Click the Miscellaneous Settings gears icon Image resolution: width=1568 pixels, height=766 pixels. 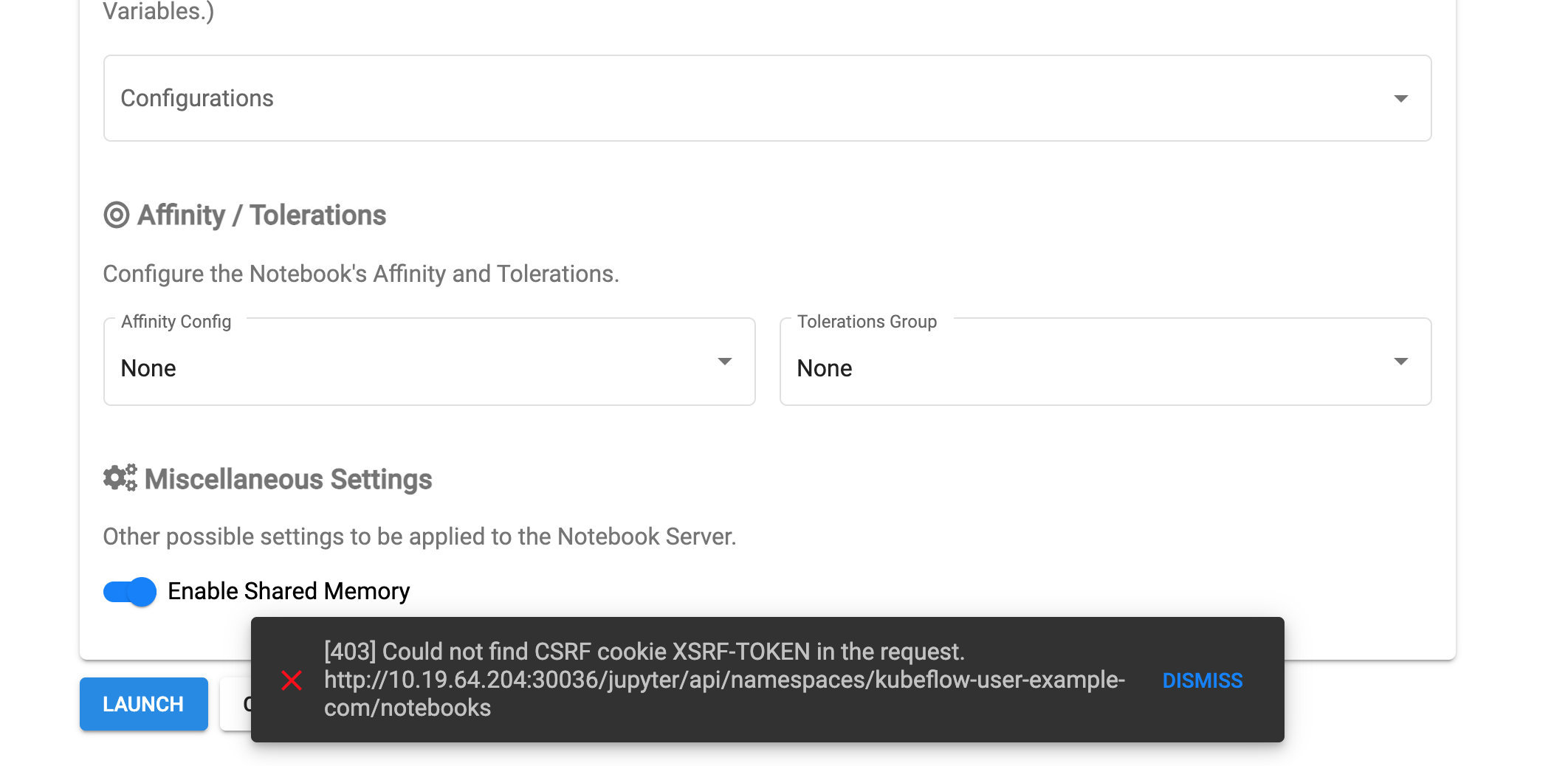(x=120, y=478)
